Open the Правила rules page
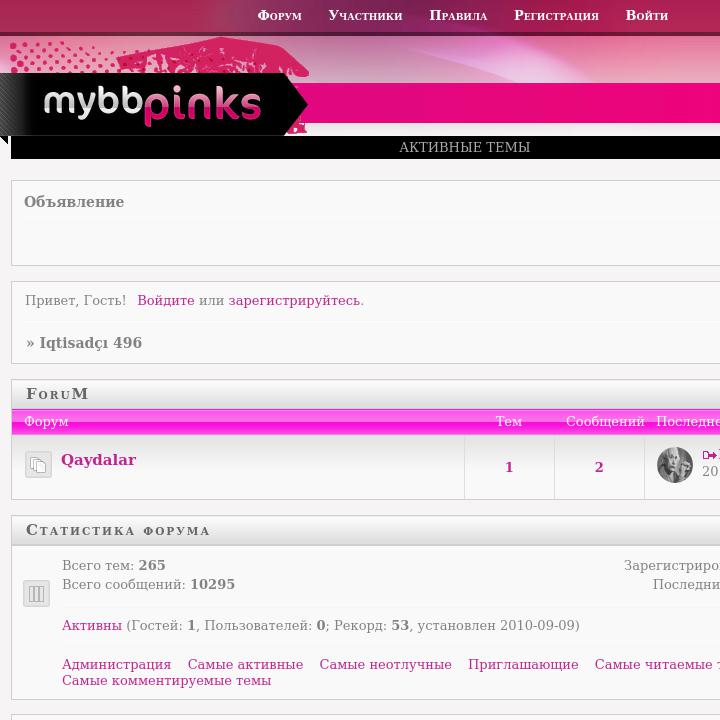This screenshot has height=720, width=720. (x=458, y=16)
